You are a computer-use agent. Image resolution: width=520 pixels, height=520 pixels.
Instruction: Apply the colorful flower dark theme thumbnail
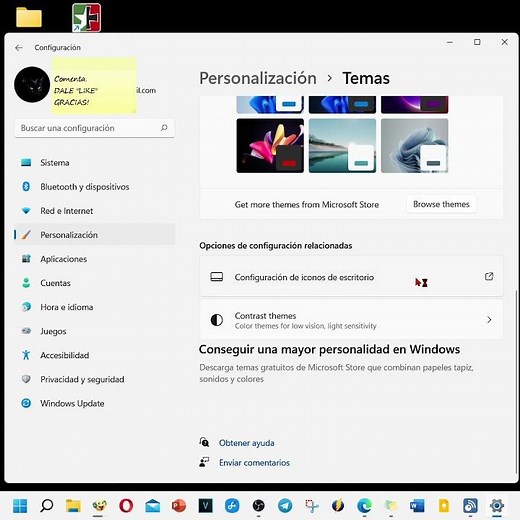tap(270, 146)
